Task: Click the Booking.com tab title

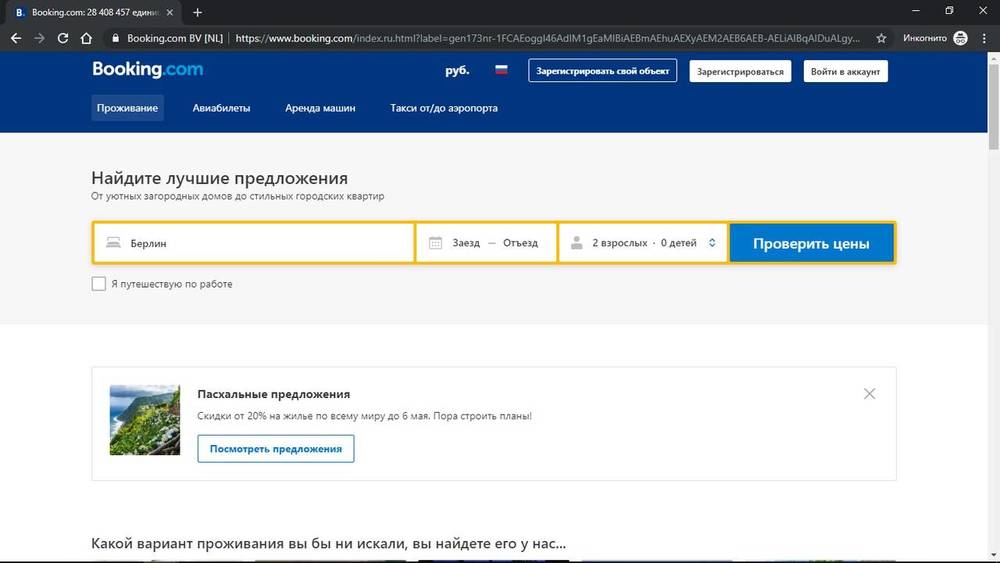Action: coord(94,12)
